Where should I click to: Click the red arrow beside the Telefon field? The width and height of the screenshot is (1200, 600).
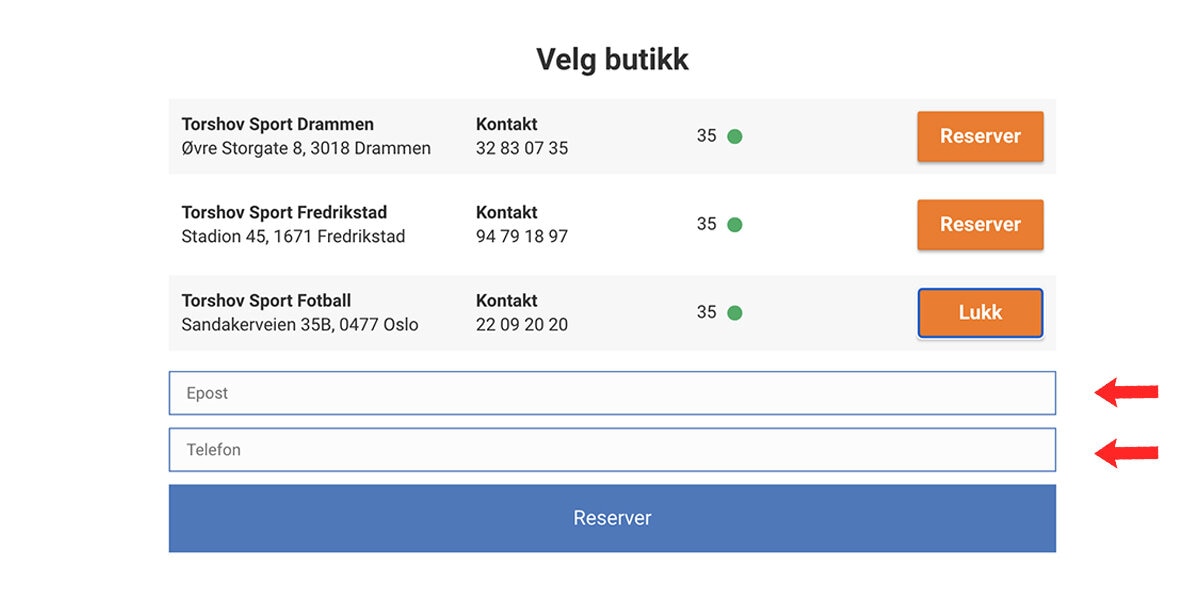click(1126, 454)
